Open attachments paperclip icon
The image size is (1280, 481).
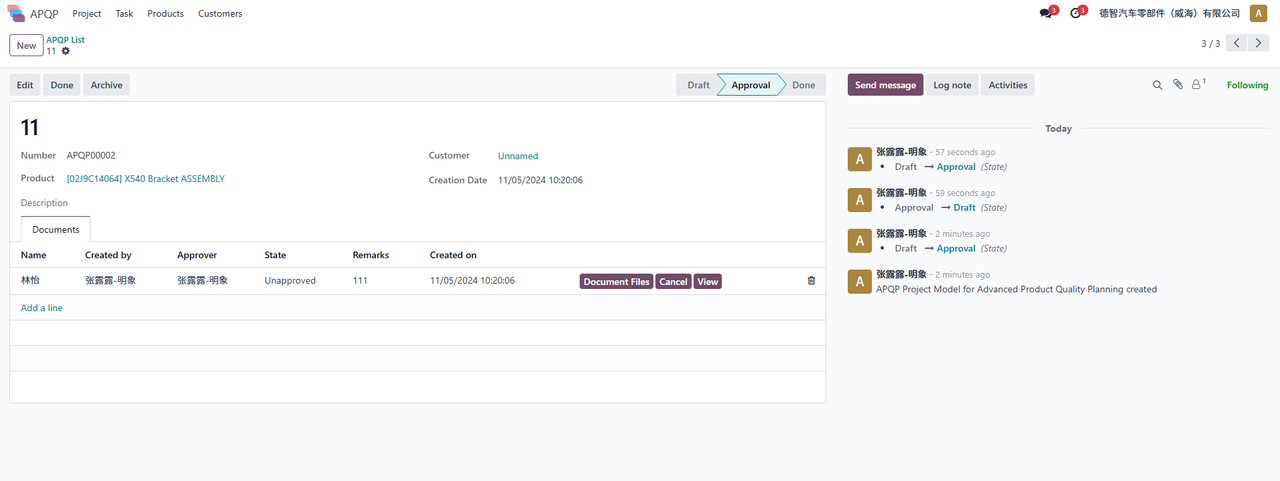1178,85
